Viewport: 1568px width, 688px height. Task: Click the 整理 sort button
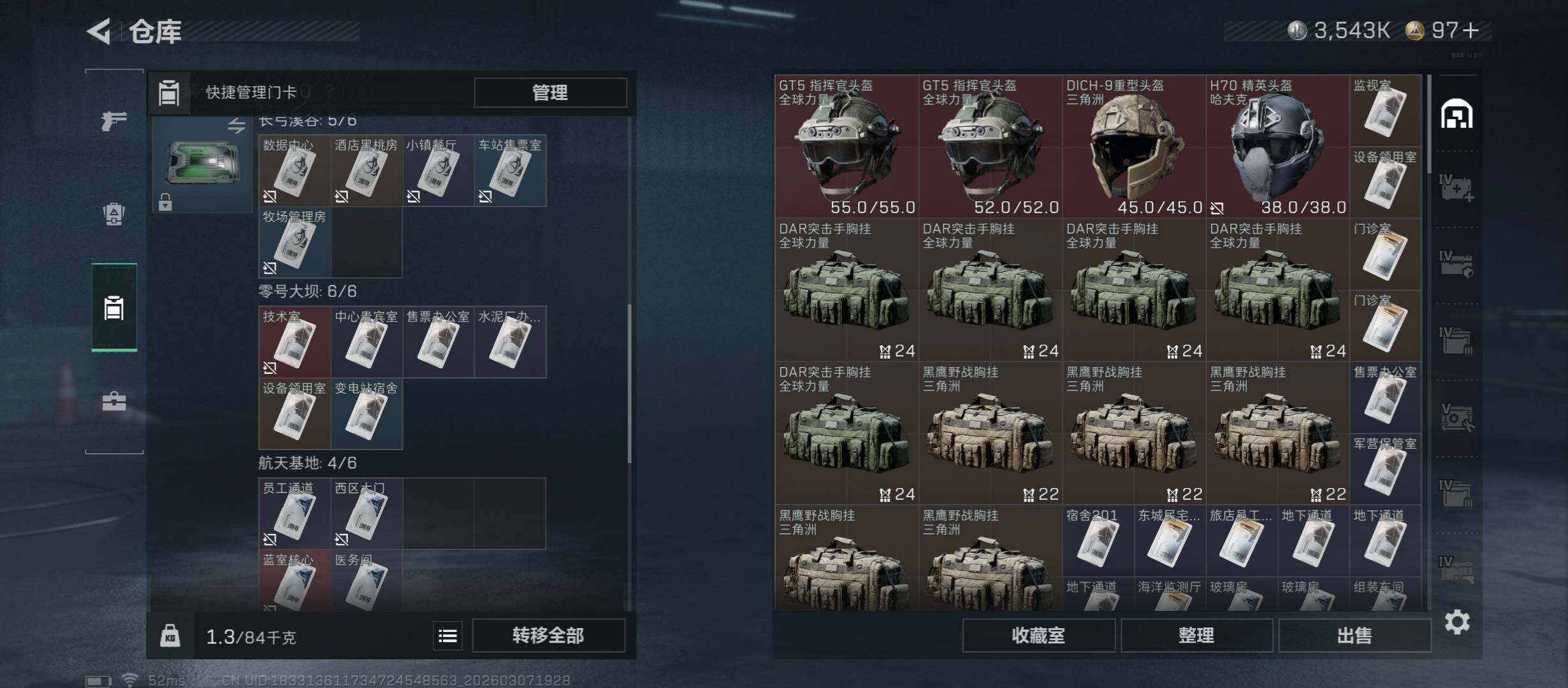point(1196,636)
